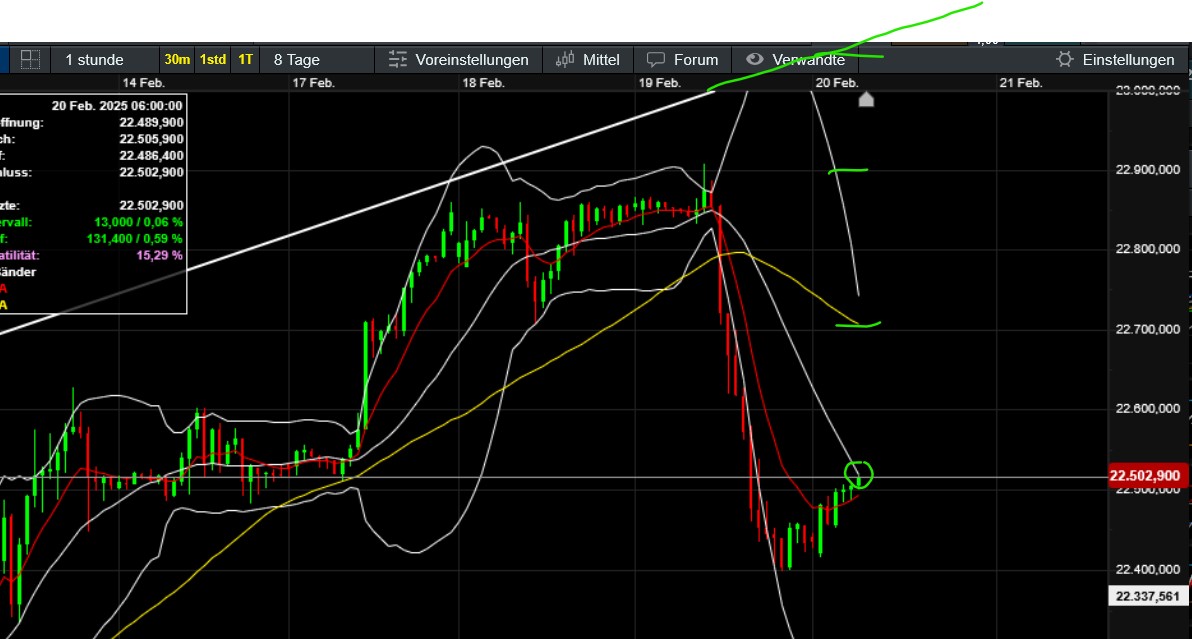Open the Forum menu label
Image resolution: width=1192 pixels, height=639 pixels.
click(x=696, y=59)
